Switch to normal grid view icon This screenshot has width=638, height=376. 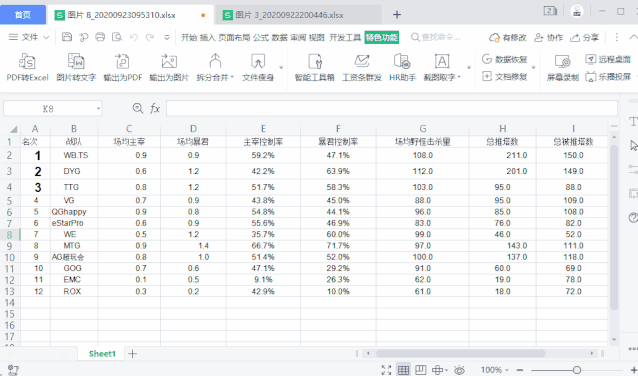tap(404, 370)
